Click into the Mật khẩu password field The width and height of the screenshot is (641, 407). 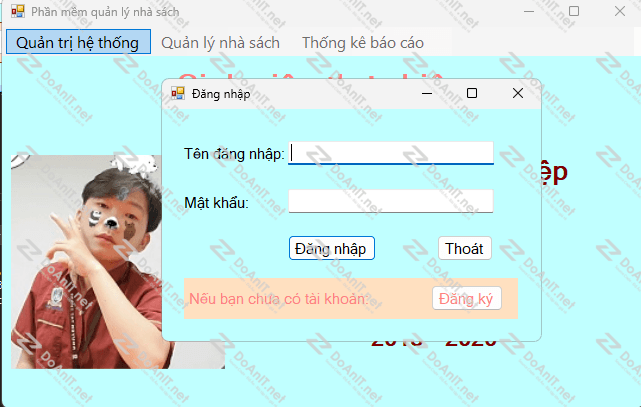click(x=390, y=202)
